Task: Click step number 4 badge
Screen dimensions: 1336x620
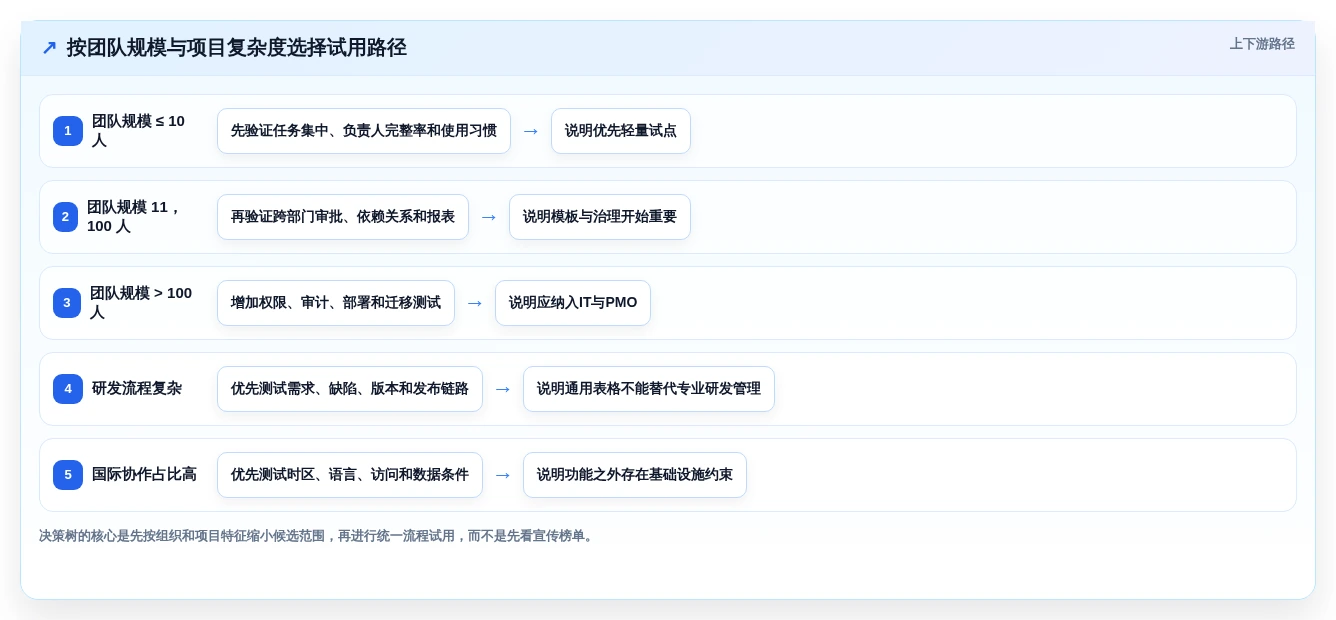Action: pyautogui.click(x=68, y=389)
